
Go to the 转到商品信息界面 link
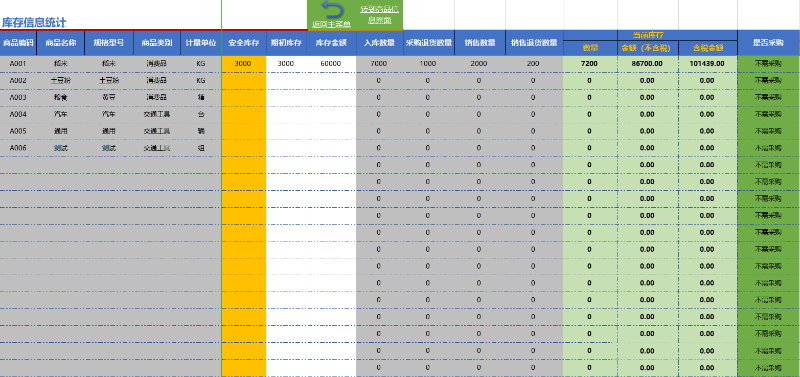pos(380,15)
